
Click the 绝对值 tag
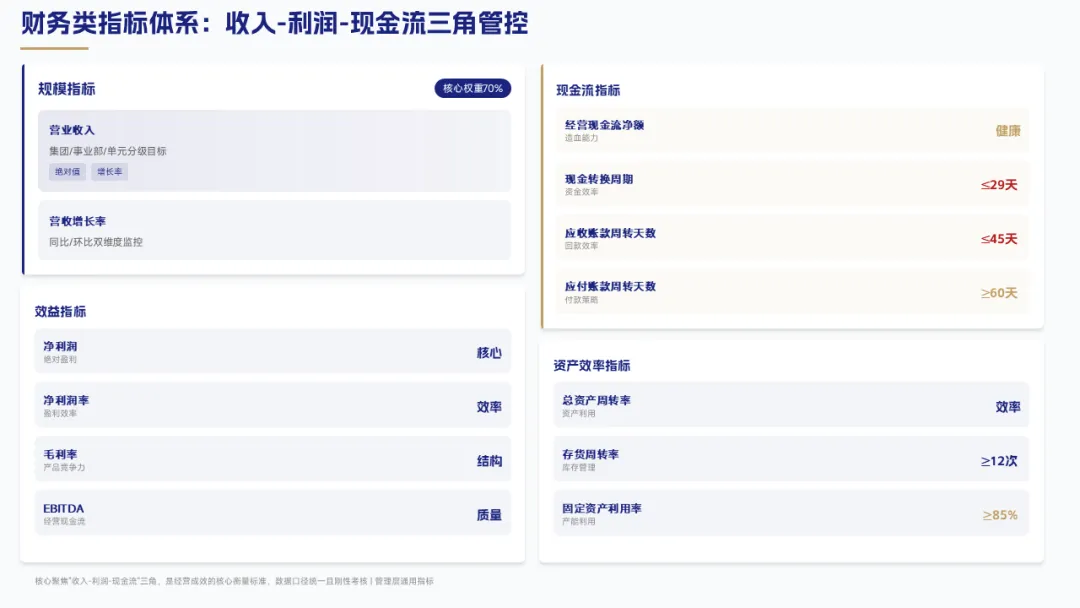68,171
